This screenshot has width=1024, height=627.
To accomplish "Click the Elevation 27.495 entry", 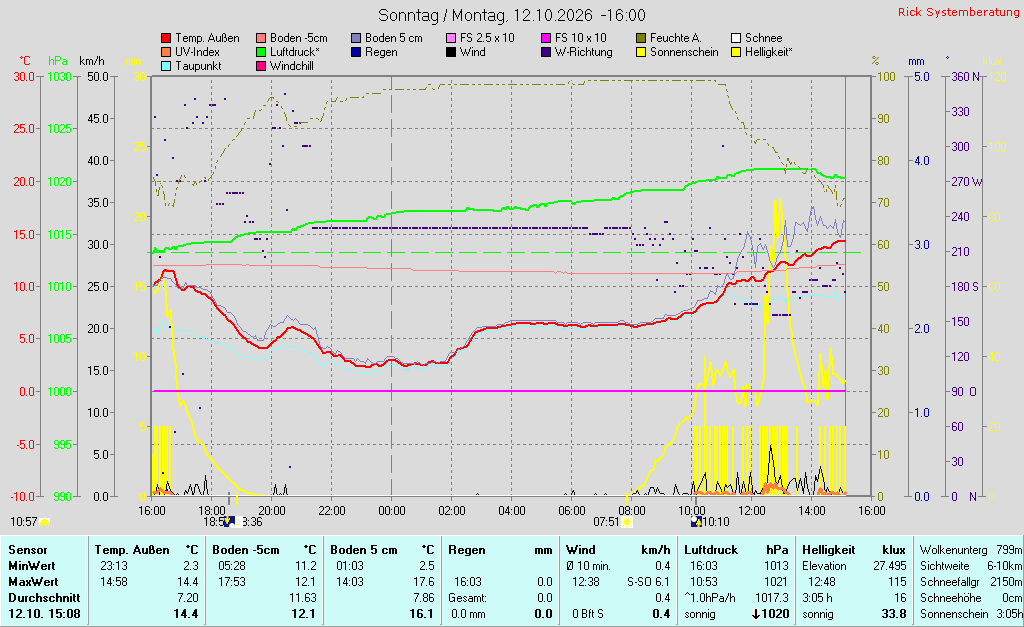I will point(855,566).
